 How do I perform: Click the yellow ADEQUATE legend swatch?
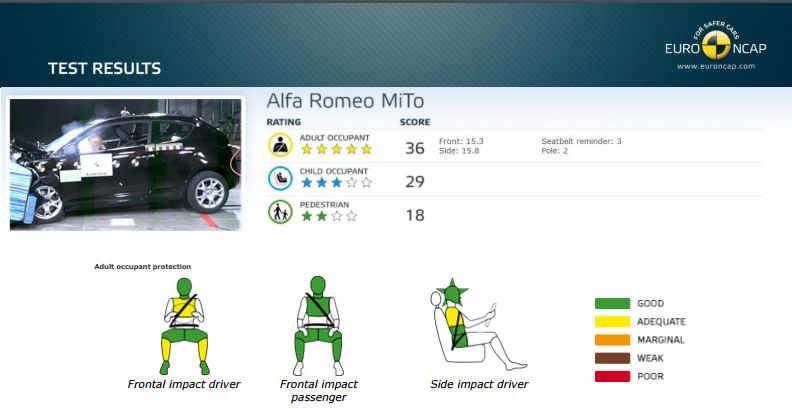[x=612, y=322]
